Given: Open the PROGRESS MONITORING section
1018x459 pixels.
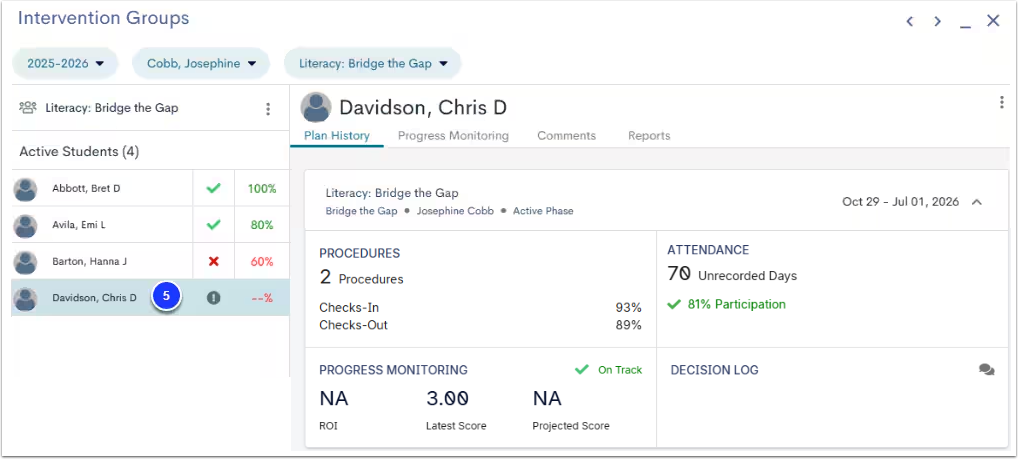Looking at the screenshot, I should coord(393,370).
